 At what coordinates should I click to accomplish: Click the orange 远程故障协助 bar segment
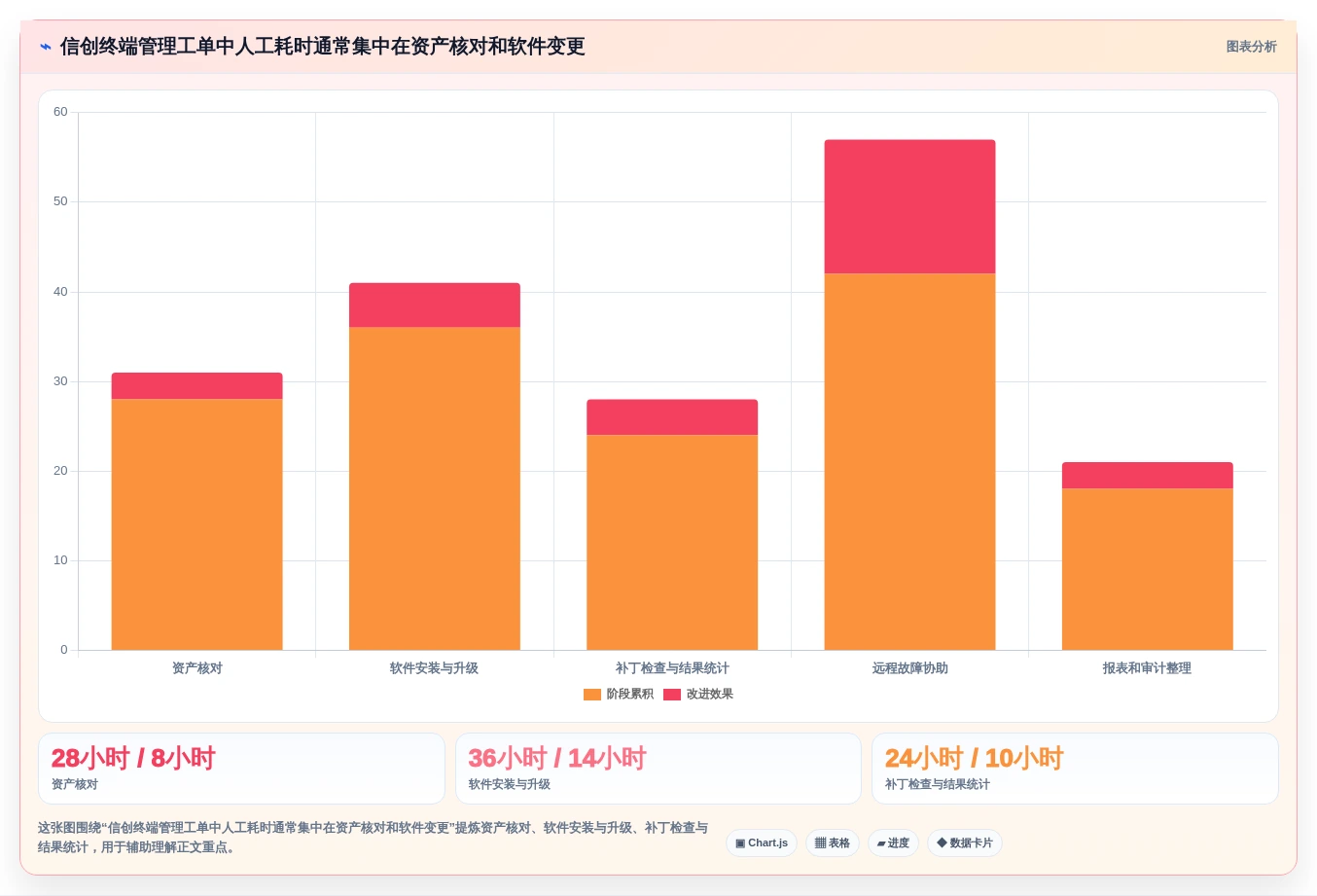[x=909, y=461]
